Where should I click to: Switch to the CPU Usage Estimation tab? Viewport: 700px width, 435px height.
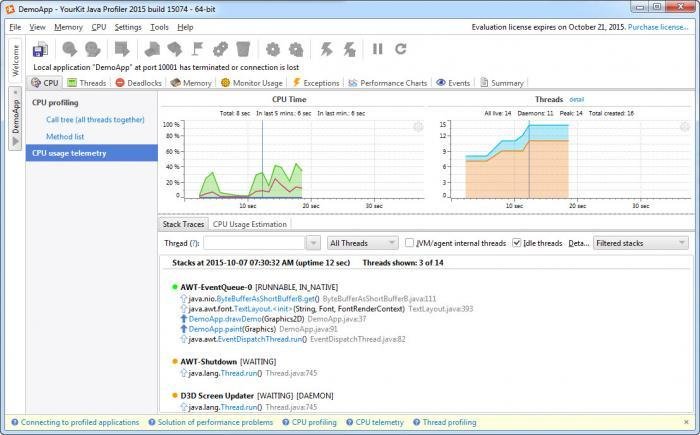(250, 224)
